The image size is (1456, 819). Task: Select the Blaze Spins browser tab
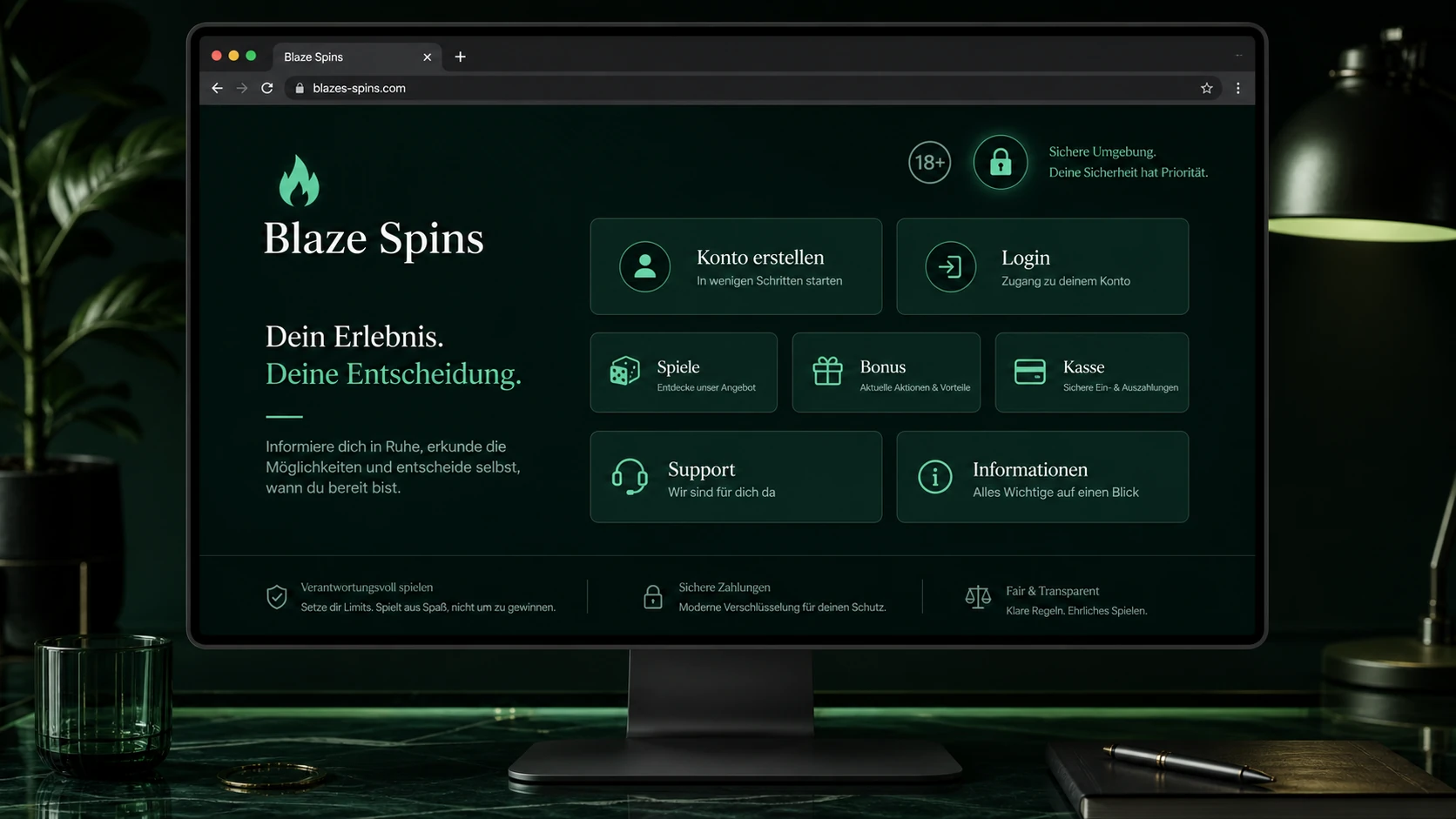pos(357,57)
